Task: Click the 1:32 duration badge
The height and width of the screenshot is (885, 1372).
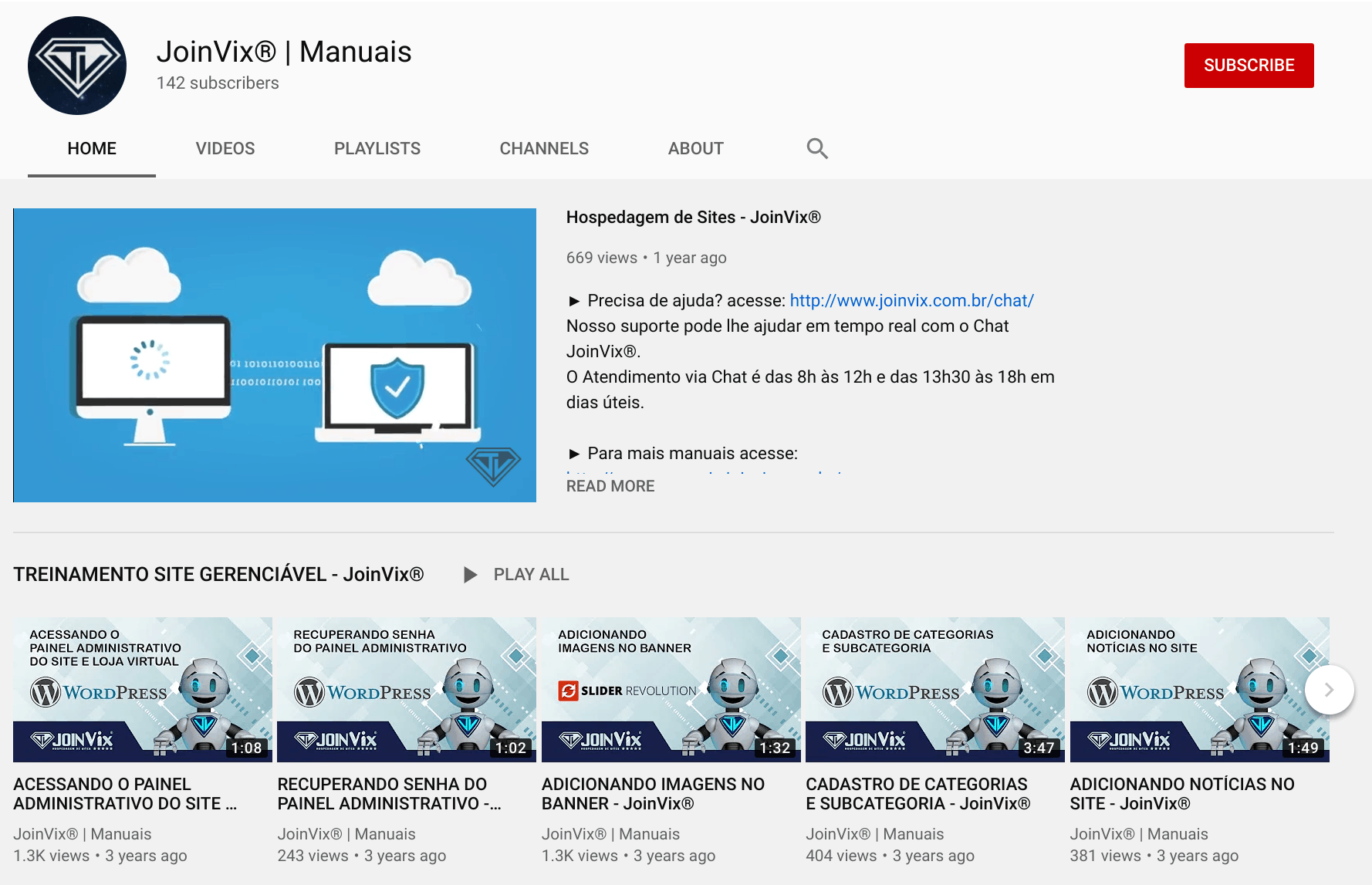Action: point(775,748)
